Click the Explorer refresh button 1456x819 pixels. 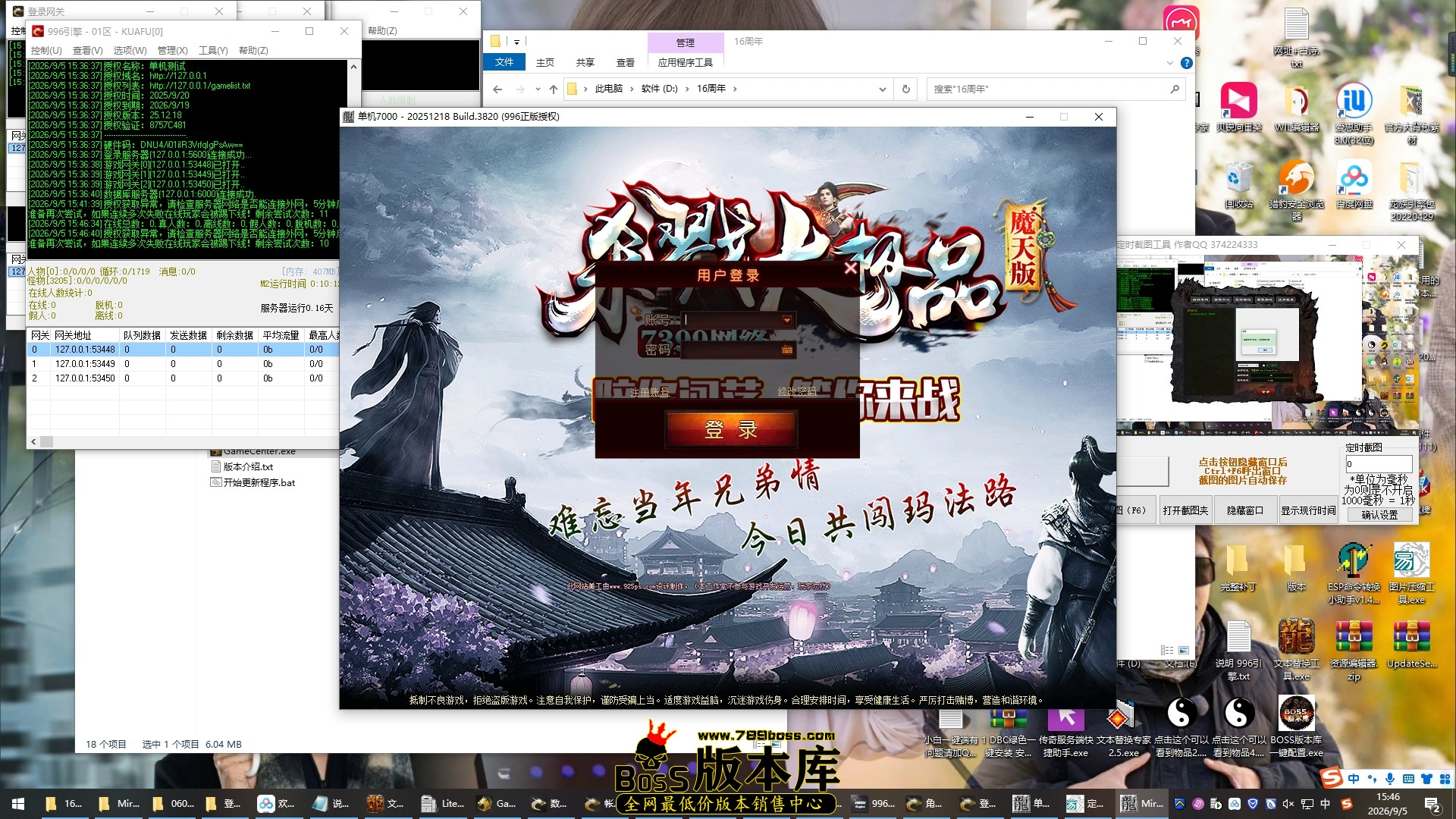905,89
